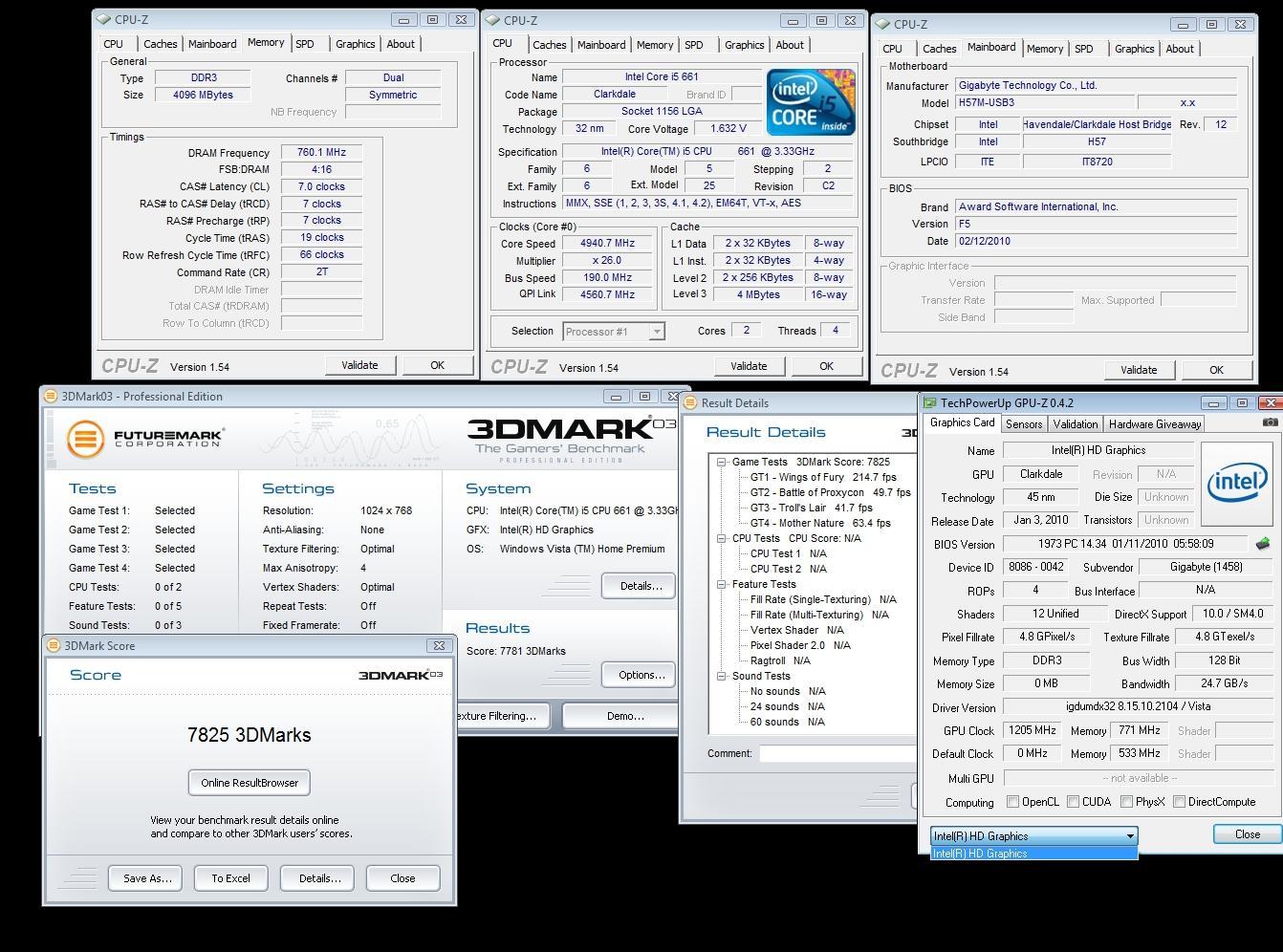Click the Save As... button
Viewport: 1283px width, 952px height.
pos(147,878)
